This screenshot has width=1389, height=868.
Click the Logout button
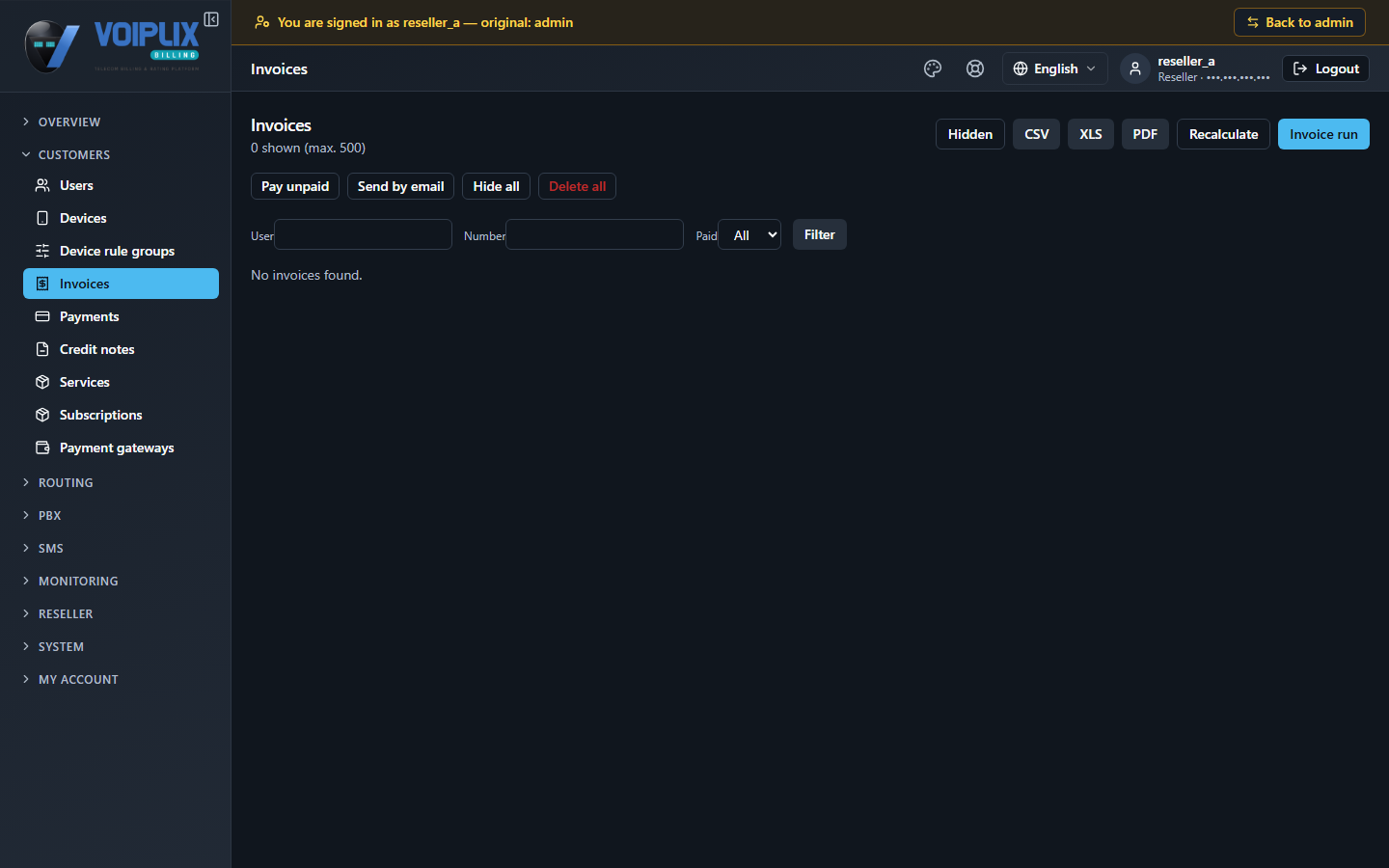1325,68
